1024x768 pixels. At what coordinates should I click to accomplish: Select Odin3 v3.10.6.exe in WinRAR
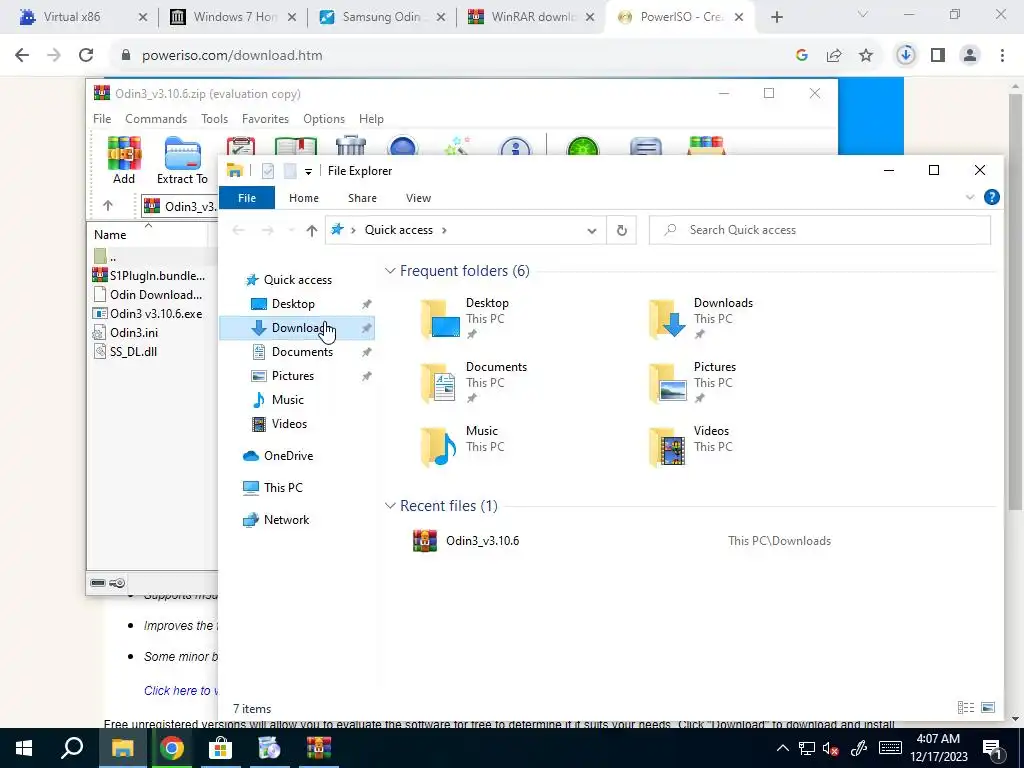pos(150,313)
